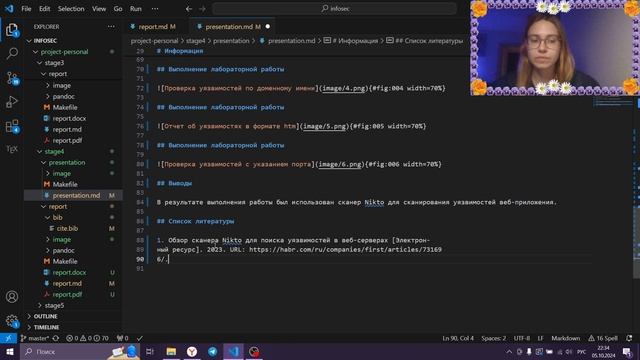Open the taskbar clock and date
The width and height of the screenshot is (640, 360).
pos(603,352)
